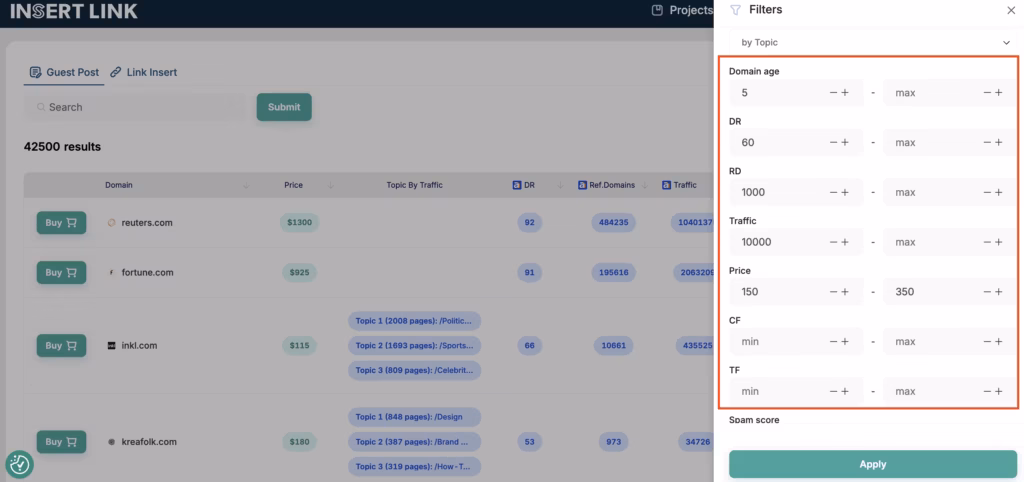Increase RD minimum with plus
This screenshot has width=1024, height=482.
pos(845,193)
